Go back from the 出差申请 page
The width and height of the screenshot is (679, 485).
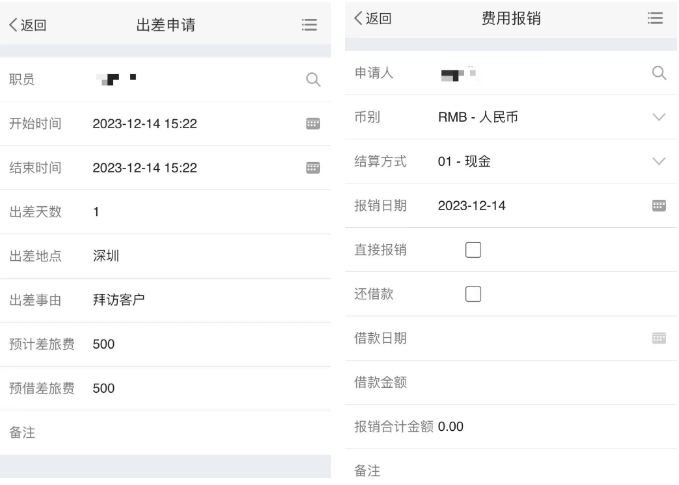pyautogui.click(x=28, y=25)
